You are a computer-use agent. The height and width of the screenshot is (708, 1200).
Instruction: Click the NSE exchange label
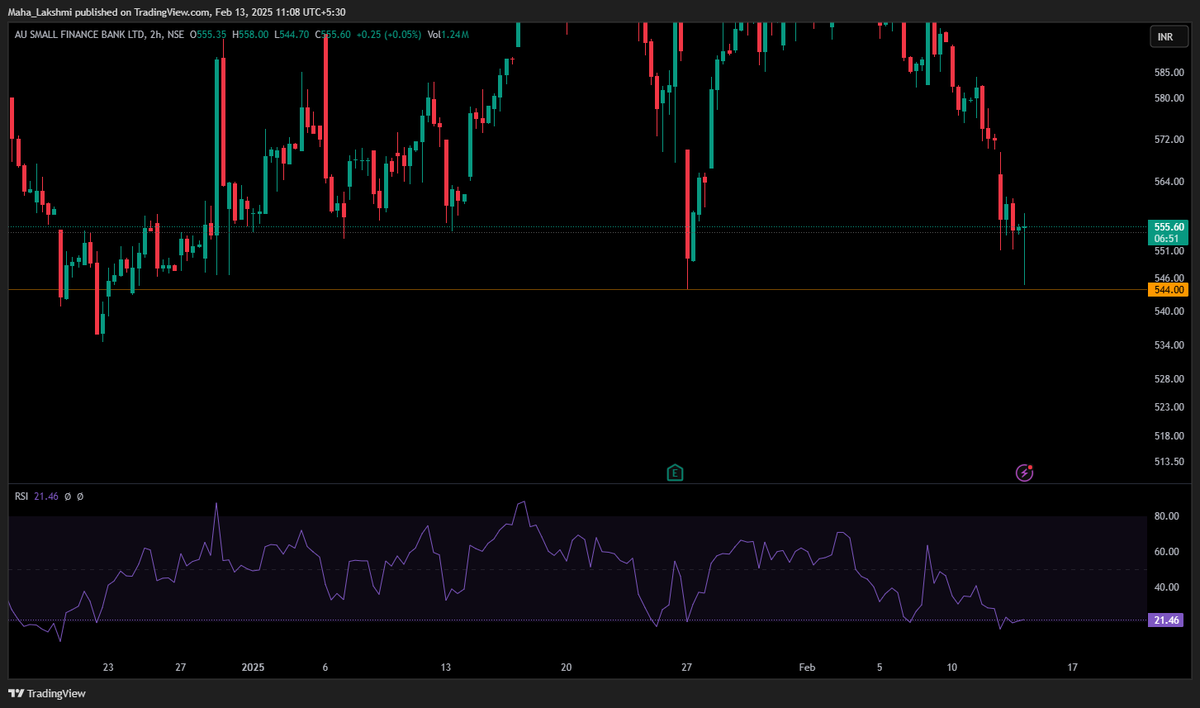177,34
